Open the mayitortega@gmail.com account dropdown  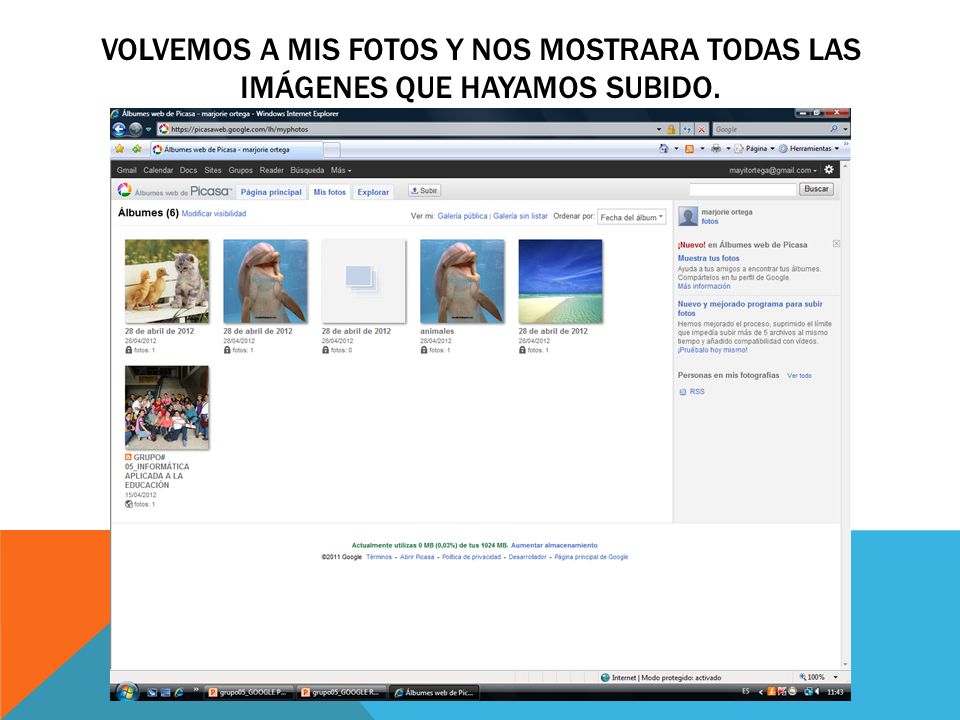click(x=773, y=170)
